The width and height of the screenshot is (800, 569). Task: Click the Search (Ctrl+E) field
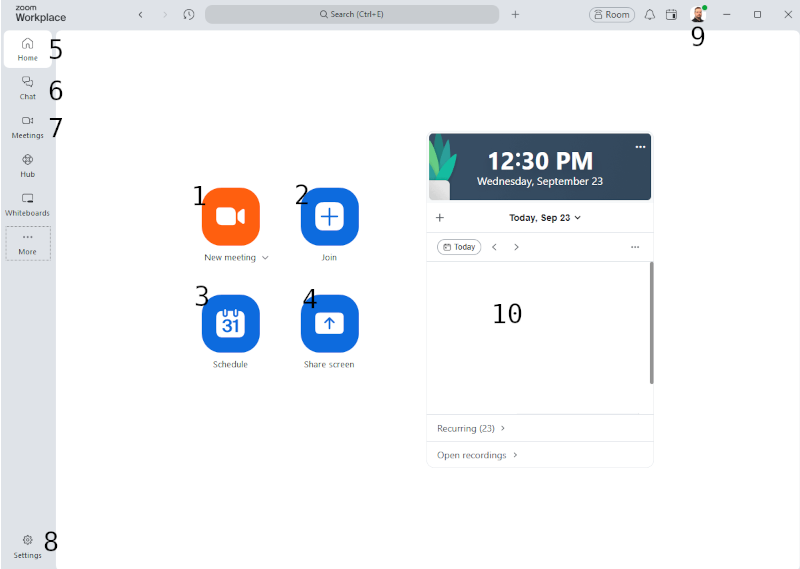point(352,14)
